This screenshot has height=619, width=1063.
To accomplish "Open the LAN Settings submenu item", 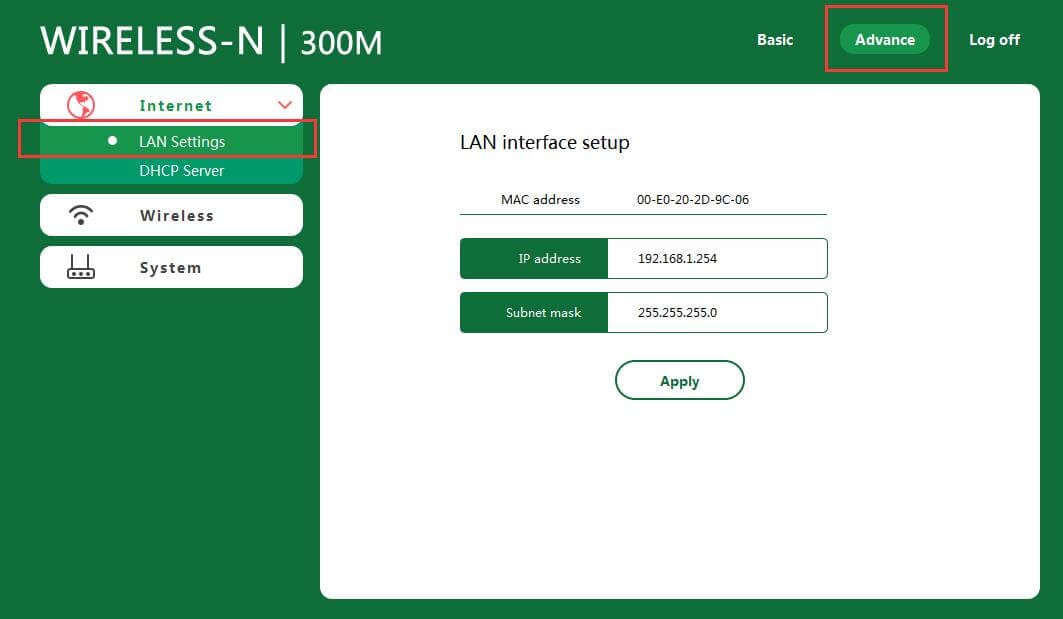I will 182,142.
